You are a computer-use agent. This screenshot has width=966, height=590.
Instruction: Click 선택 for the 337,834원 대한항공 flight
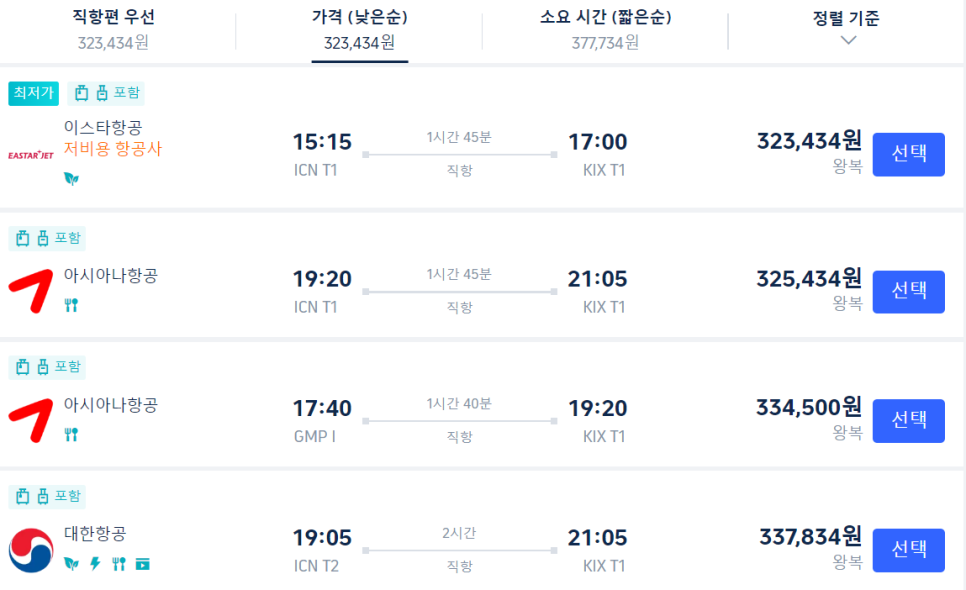coord(909,550)
